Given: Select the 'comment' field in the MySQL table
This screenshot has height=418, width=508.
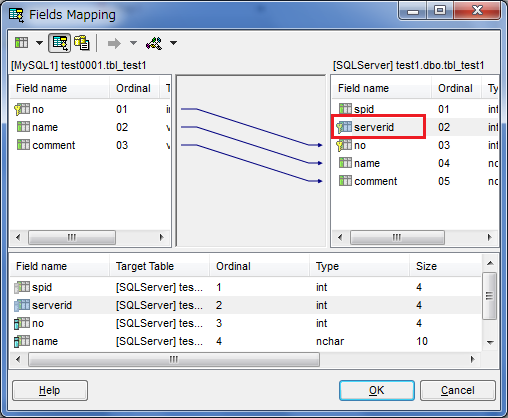Looking at the screenshot, I should coord(46,145).
